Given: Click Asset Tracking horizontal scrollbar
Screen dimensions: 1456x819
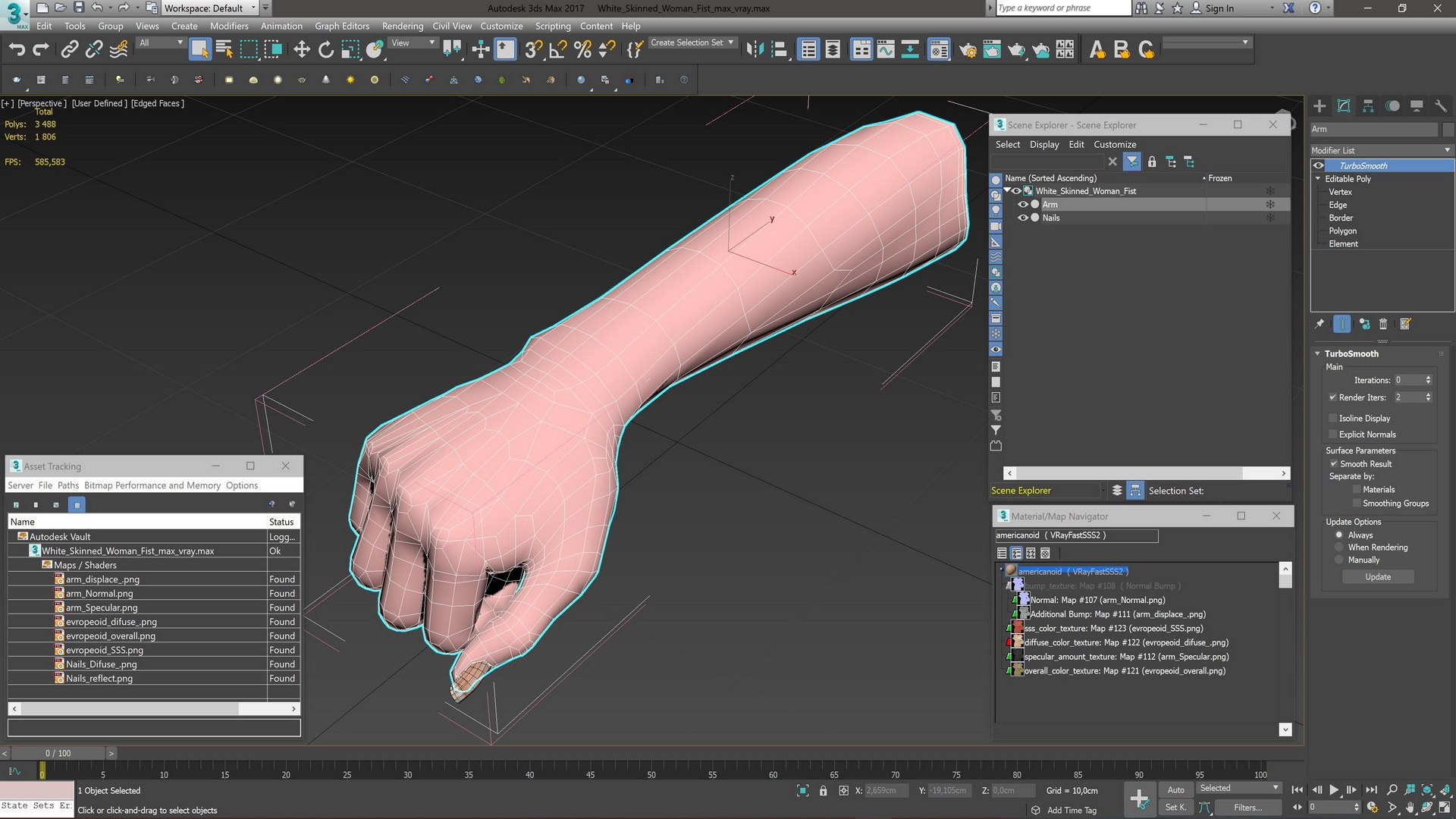Looking at the screenshot, I should 154,709.
